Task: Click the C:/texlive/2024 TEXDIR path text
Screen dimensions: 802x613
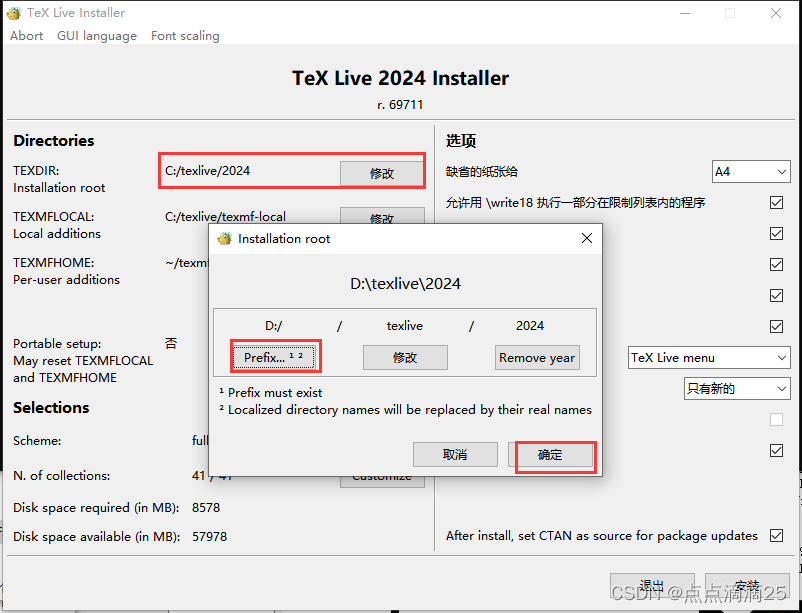Action: click(x=208, y=171)
